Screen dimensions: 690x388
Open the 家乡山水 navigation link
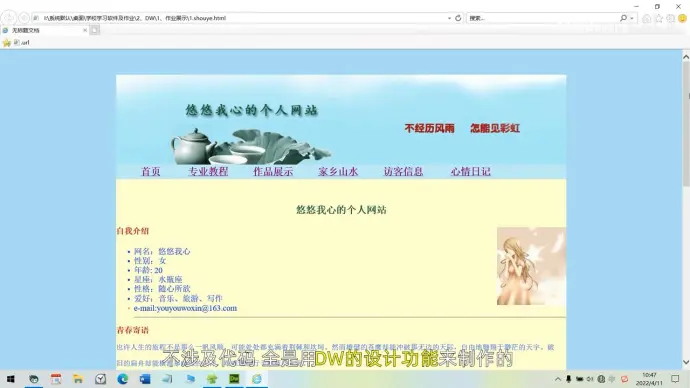338,172
